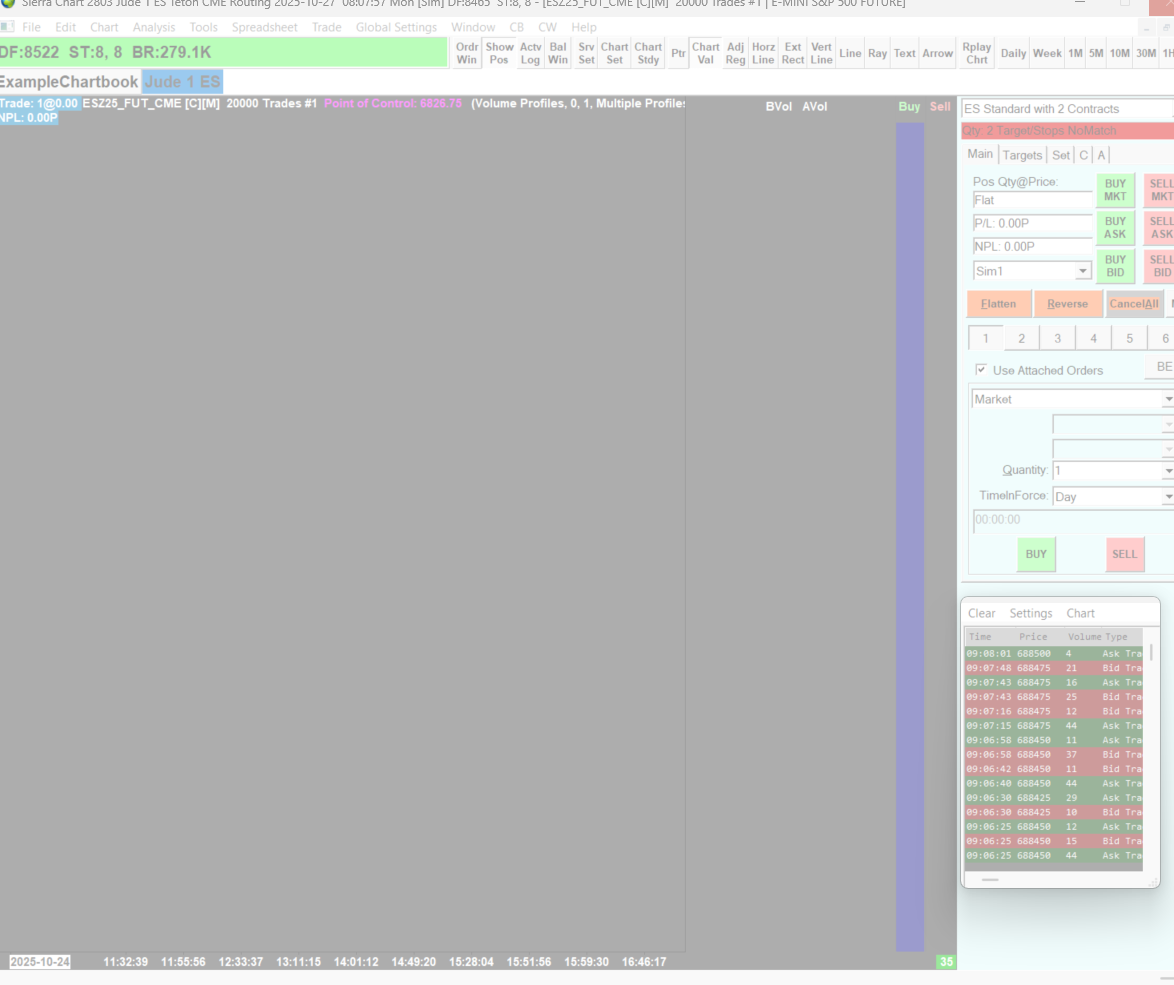Select the Jude 1 ES chart tab
Image resolution: width=1174 pixels, height=985 pixels.
(182, 82)
